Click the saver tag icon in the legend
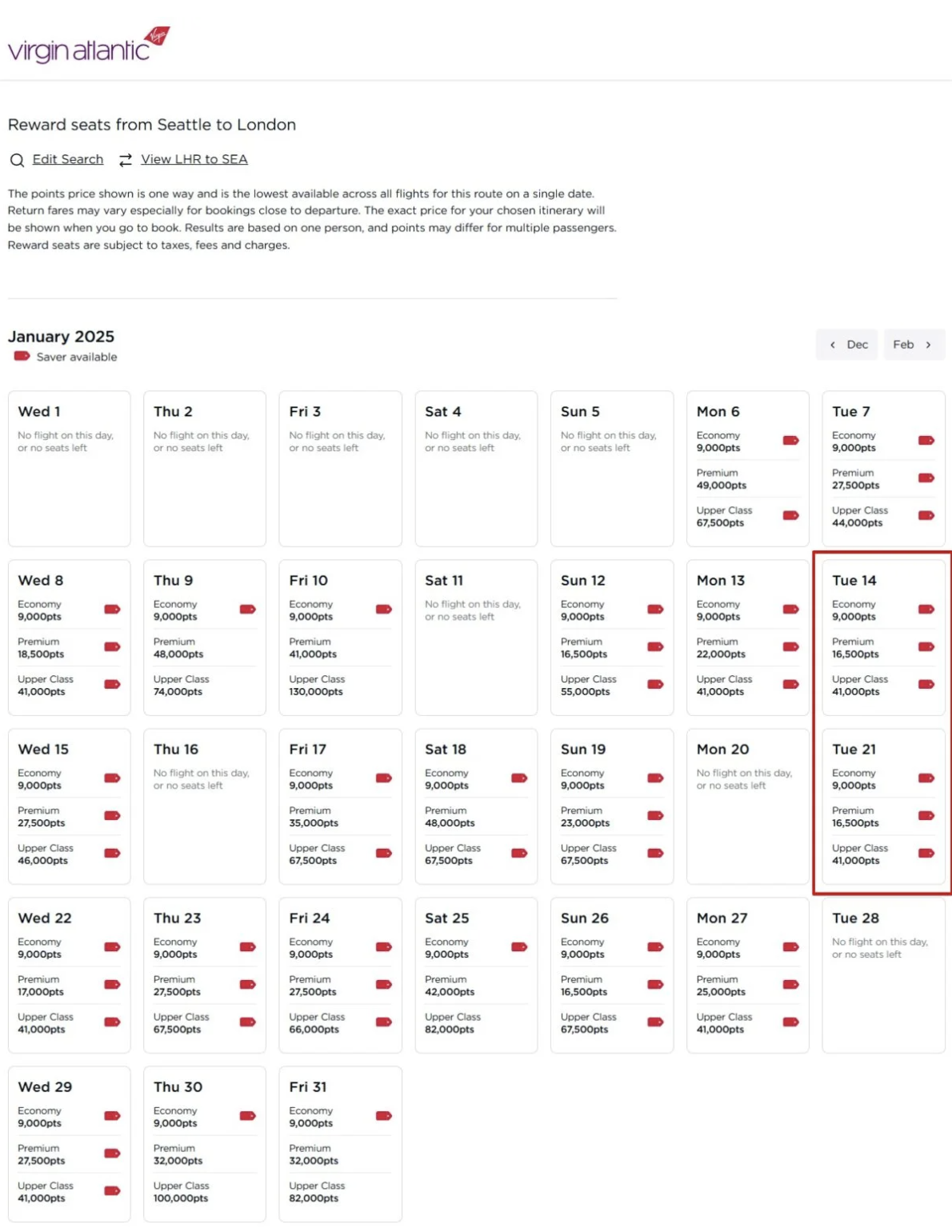 click(x=22, y=356)
